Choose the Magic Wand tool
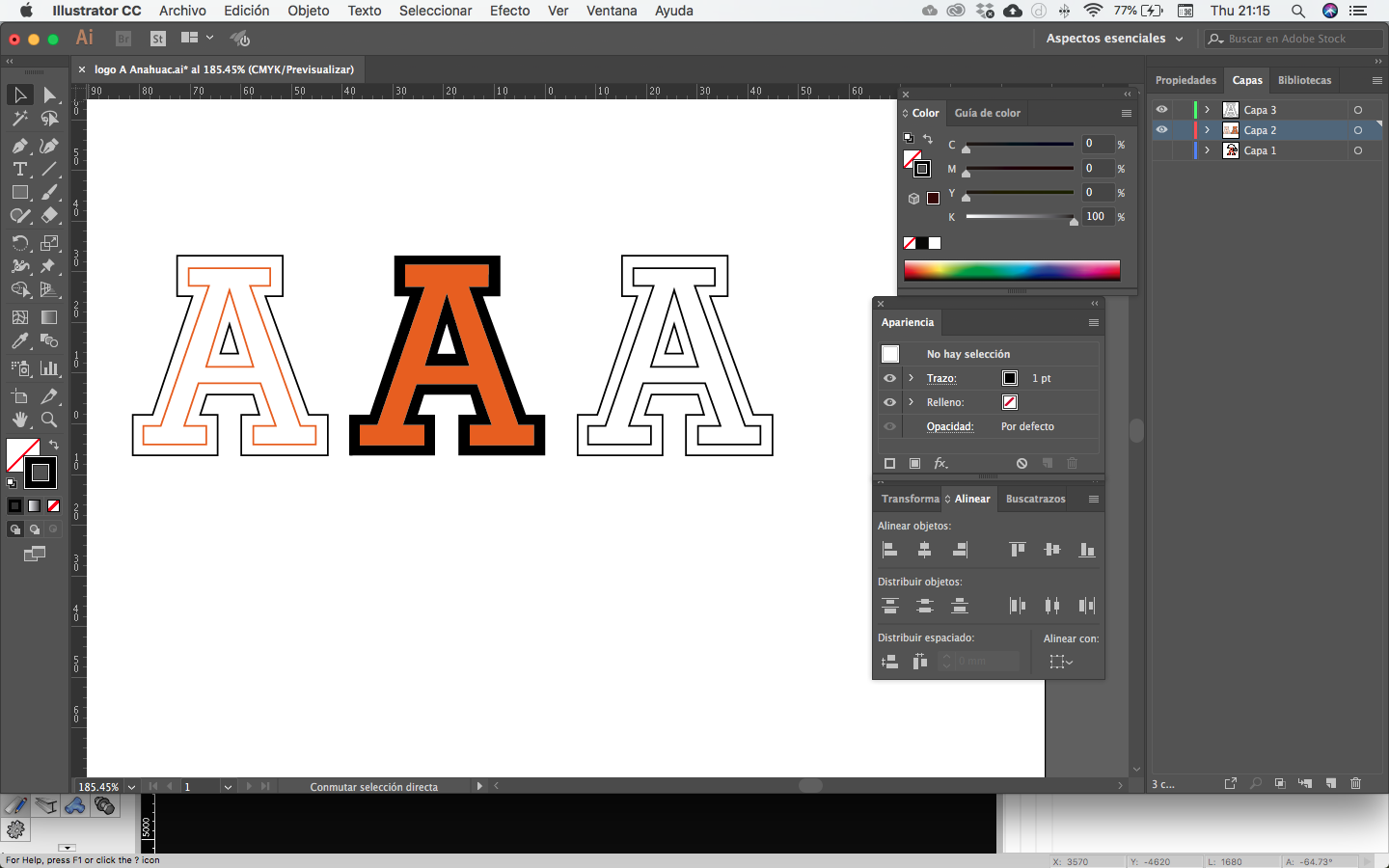This screenshot has height=868, width=1389. click(19, 119)
